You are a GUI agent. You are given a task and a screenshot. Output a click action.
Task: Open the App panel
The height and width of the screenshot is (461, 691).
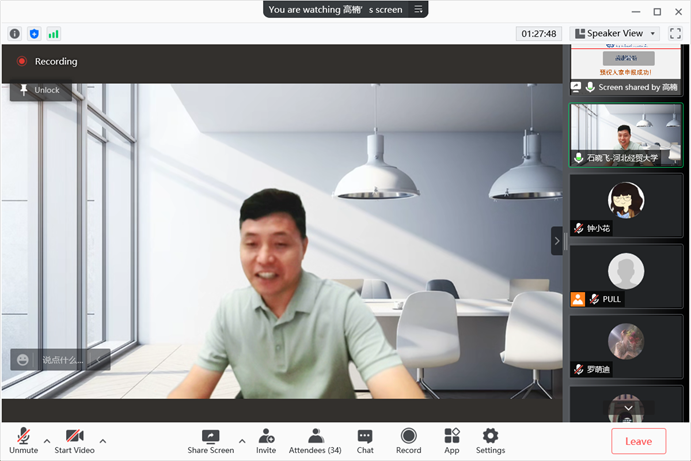(x=452, y=440)
